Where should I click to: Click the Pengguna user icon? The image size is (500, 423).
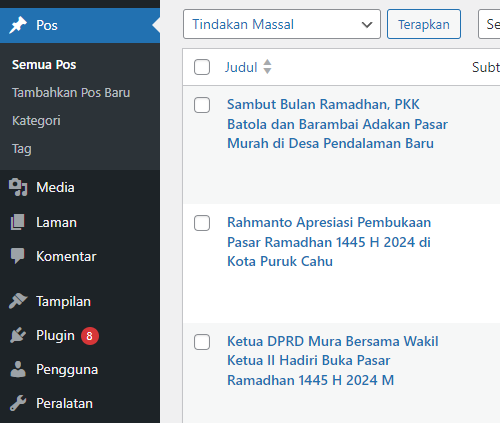pos(18,369)
